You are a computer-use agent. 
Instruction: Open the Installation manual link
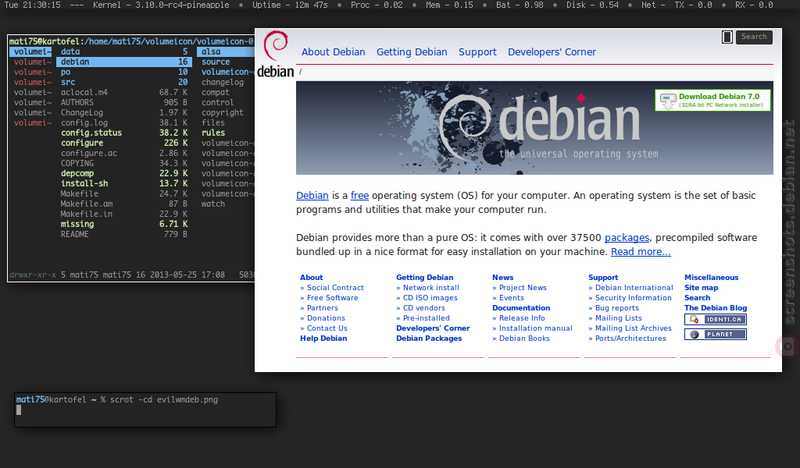click(x=536, y=329)
